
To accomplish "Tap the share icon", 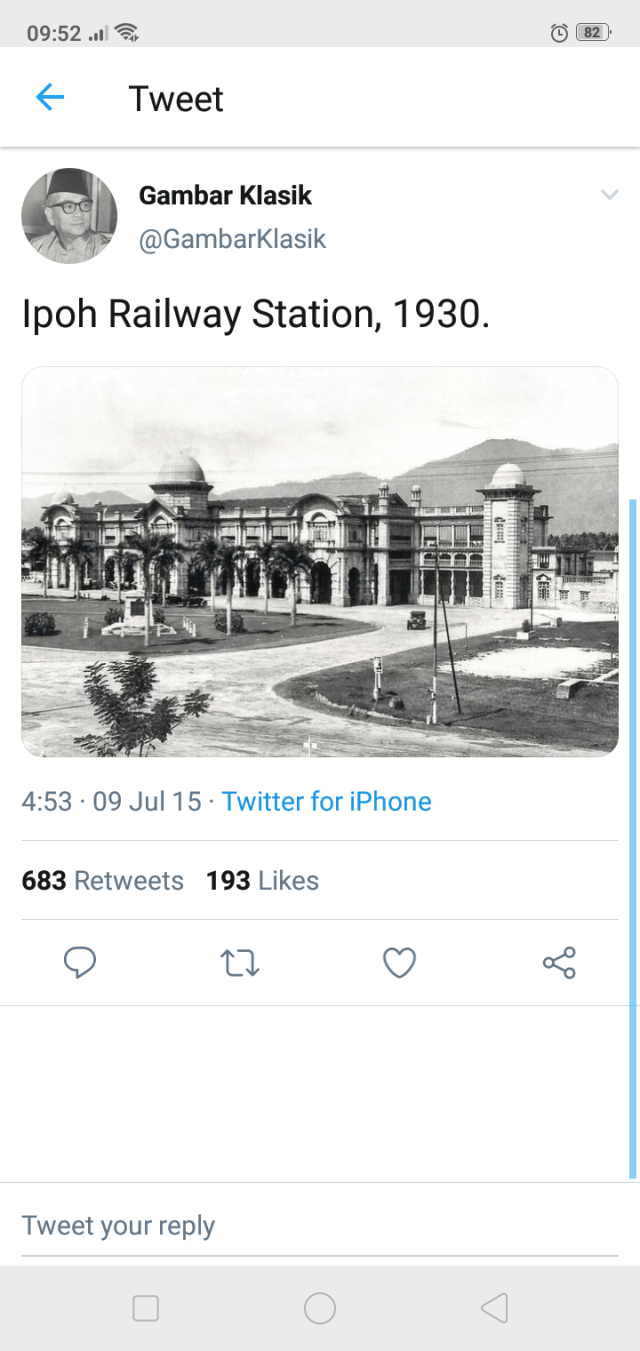I will point(559,963).
